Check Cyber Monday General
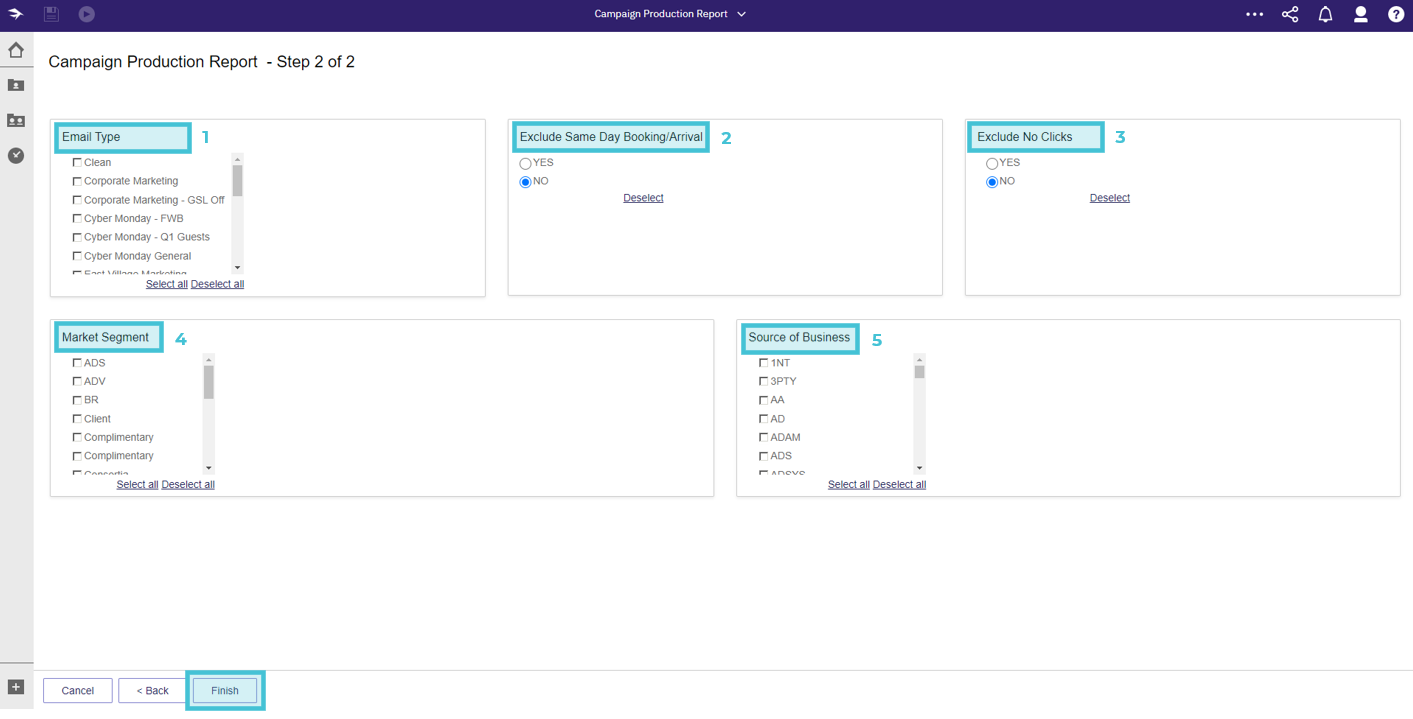This screenshot has height=719, width=1413. click(x=77, y=256)
